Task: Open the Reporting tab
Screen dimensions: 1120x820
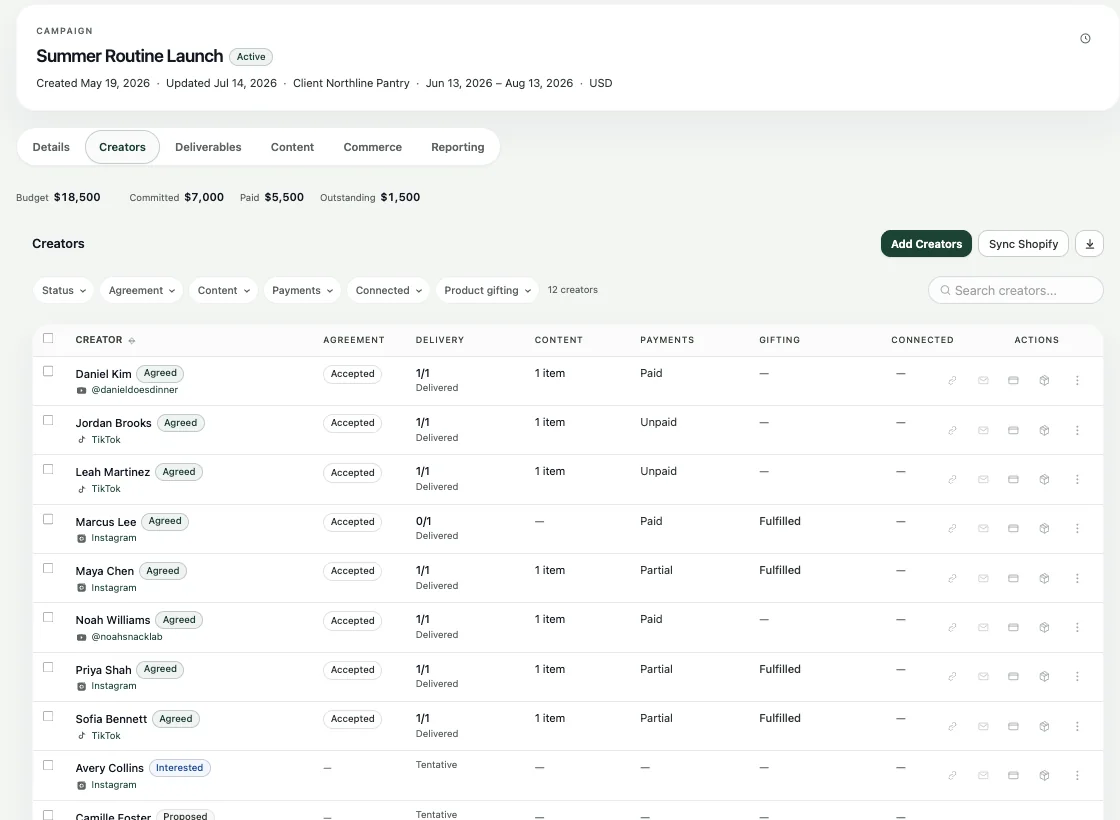Action: [458, 147]
